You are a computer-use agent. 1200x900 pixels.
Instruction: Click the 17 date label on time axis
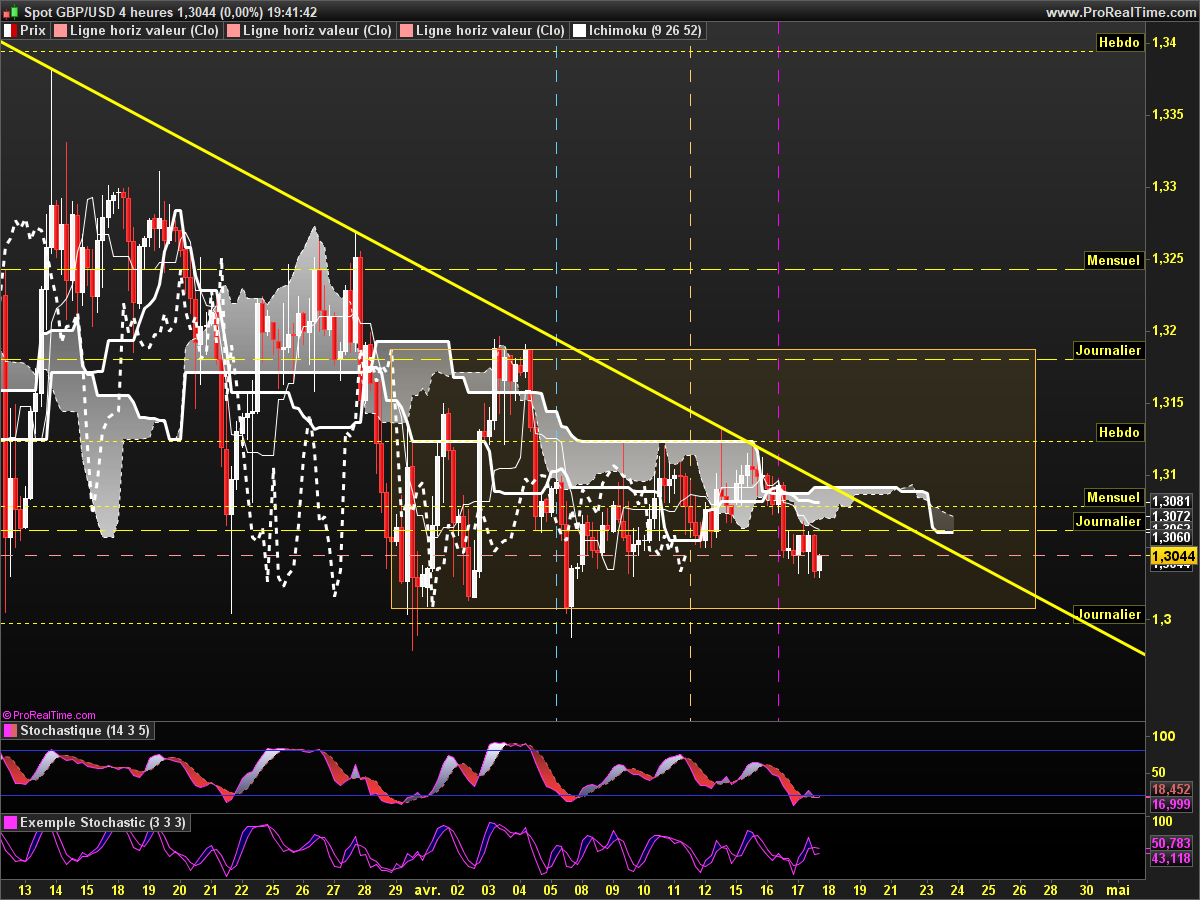pyautogui.click(x=798, y=889)
